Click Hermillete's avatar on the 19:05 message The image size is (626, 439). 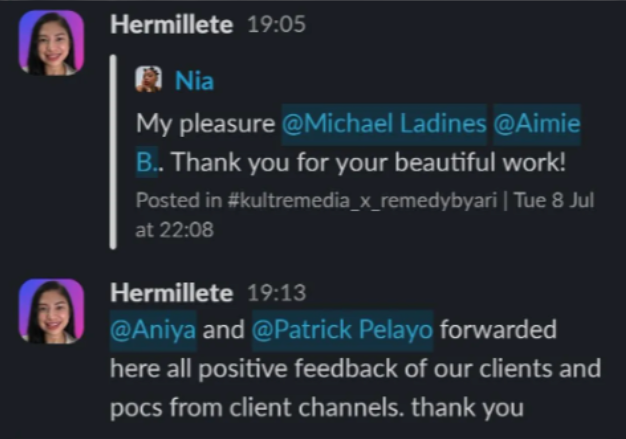pyautogui.click(x=51, y=43)
